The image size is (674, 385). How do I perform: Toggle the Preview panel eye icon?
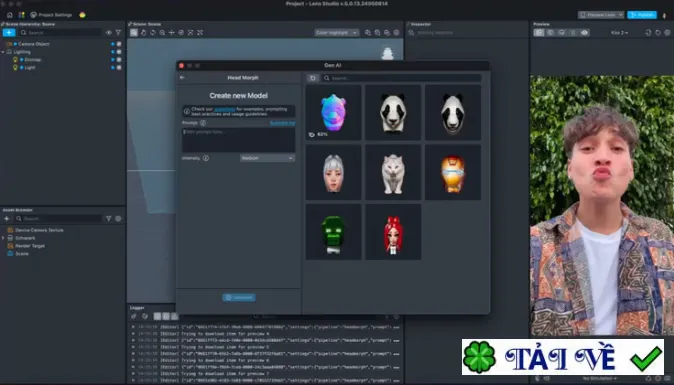584,33
